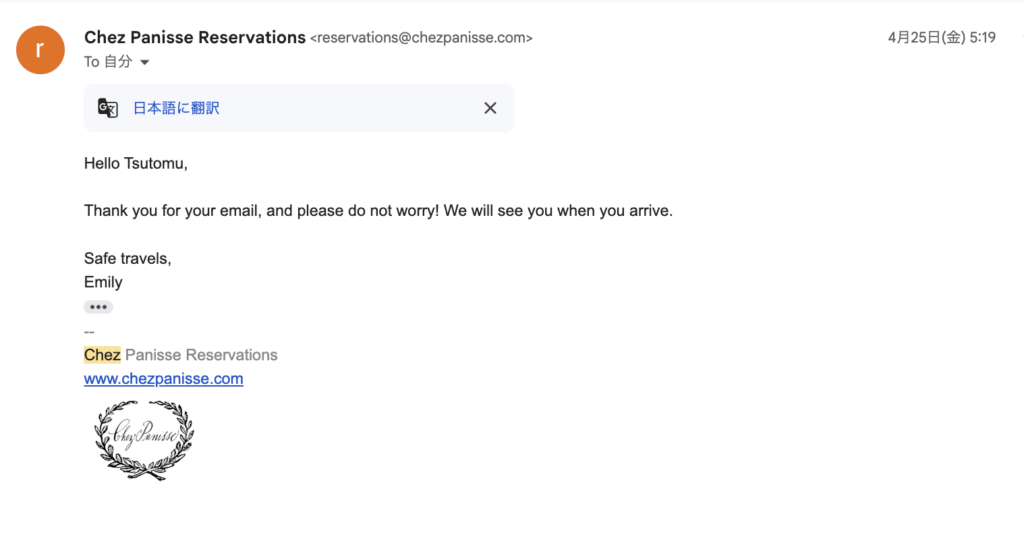Click the Google Translate icon
1024x533 pixels.
[x=108, y=108]
